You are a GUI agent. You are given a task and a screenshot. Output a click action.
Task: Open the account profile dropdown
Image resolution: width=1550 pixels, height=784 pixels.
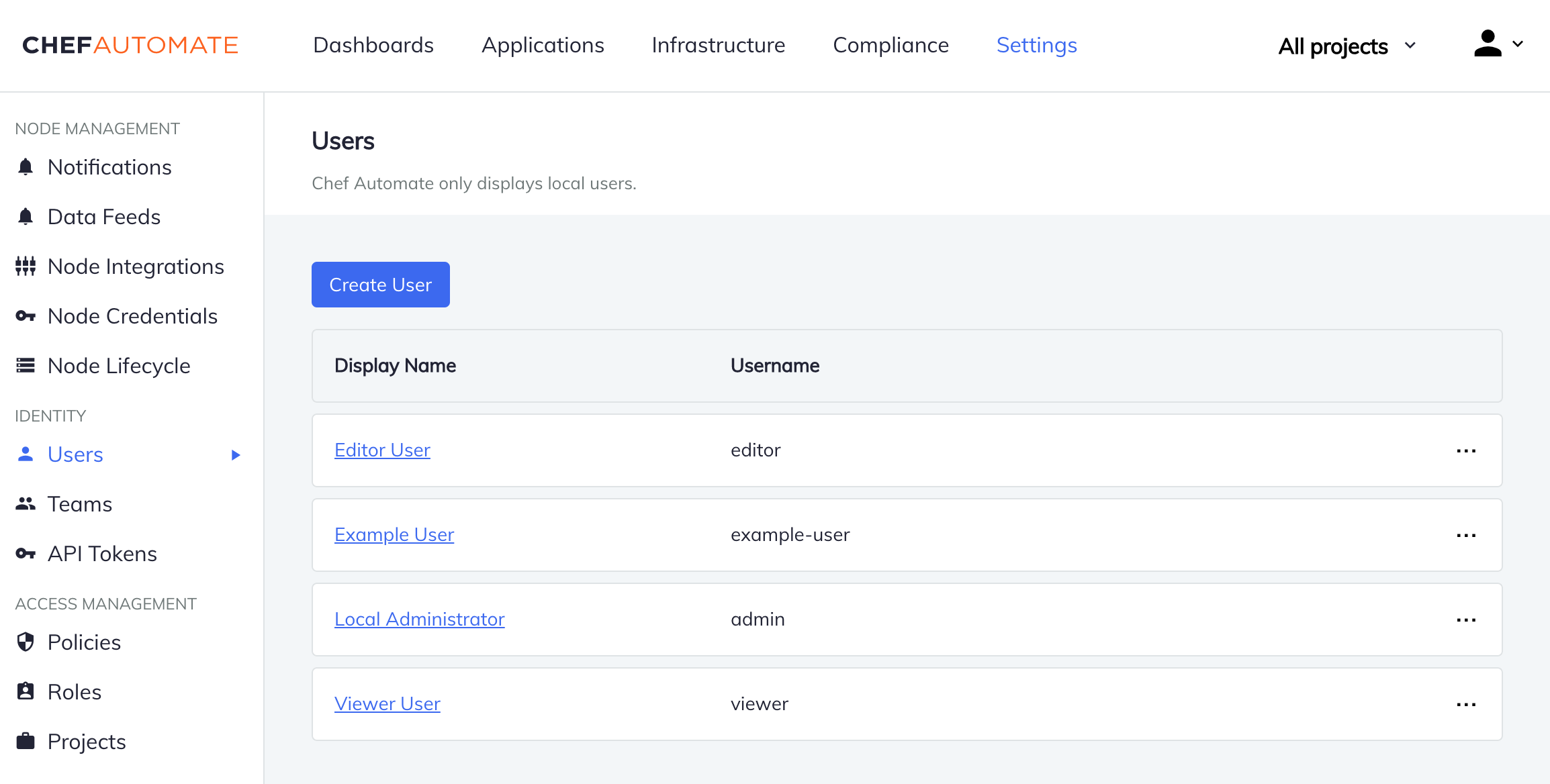point(1497,44)
